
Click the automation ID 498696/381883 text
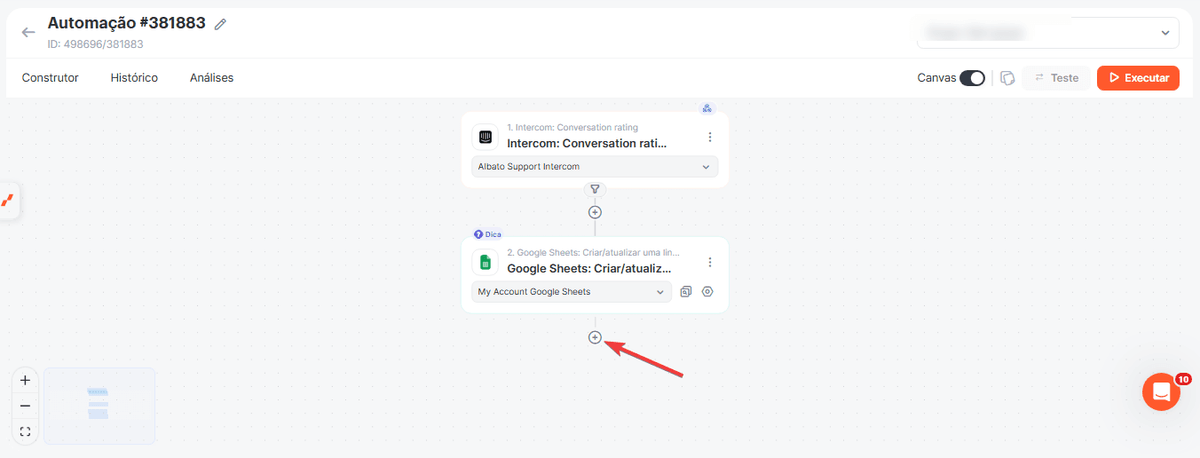(x=95, y=44)
